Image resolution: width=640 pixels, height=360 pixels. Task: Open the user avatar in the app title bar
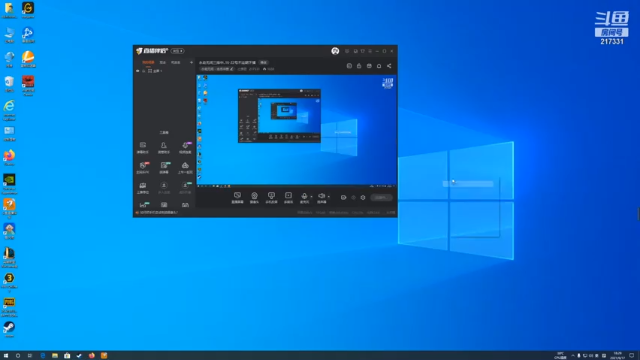pyautogui.click(x=335, y=51)
